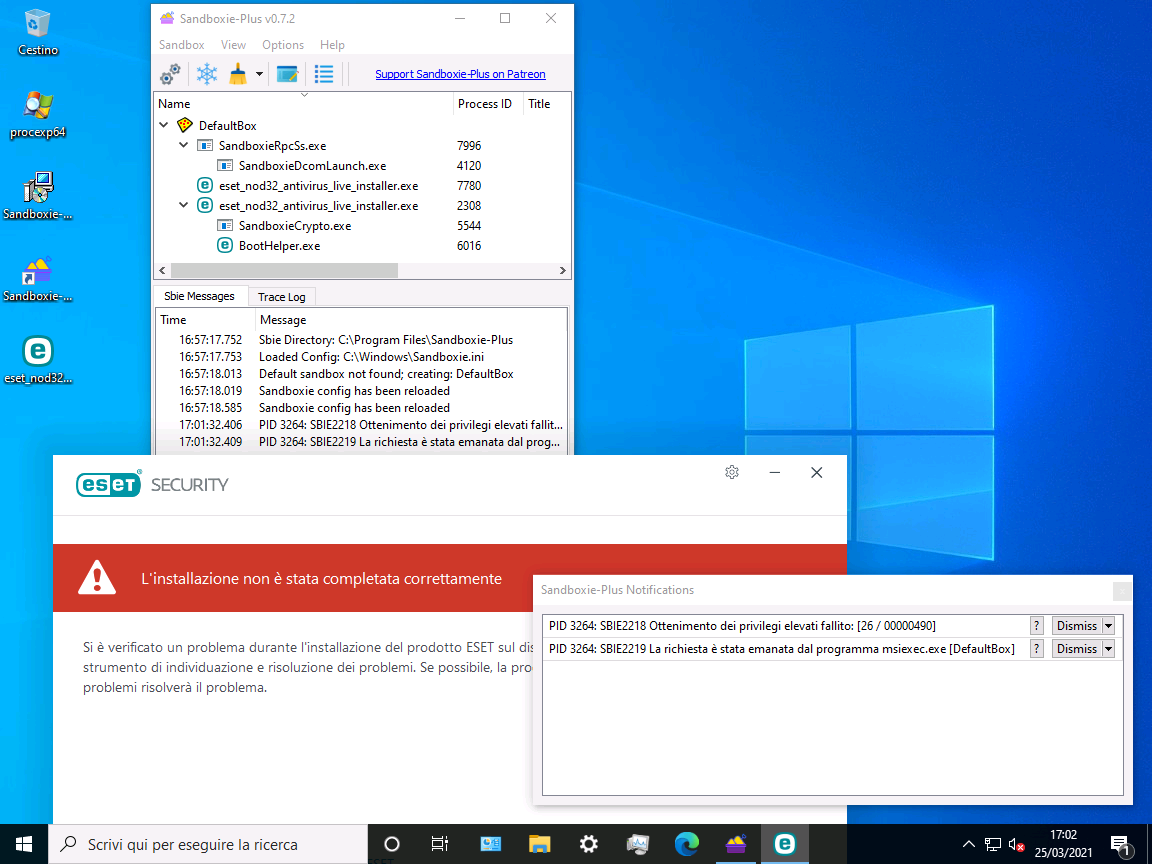Open Sandboxie-Plus shortcut desktop icon
Image resolution: width=1152 pixels, height=864 pixels.
(x=37, y=279)
